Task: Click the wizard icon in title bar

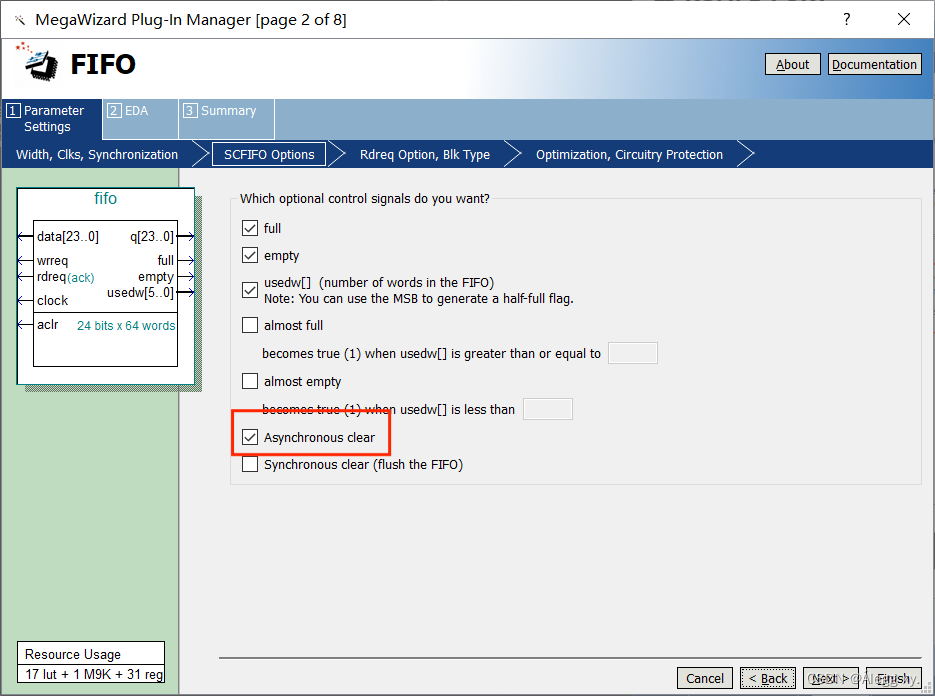Action: click(20, 20)
